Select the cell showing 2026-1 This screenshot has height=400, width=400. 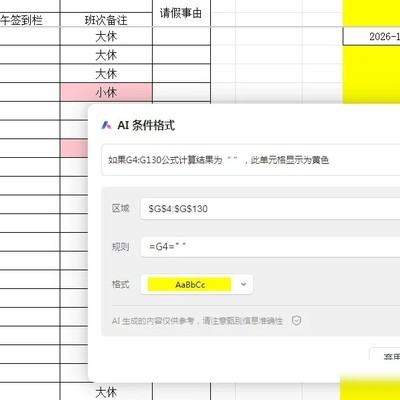372,36
